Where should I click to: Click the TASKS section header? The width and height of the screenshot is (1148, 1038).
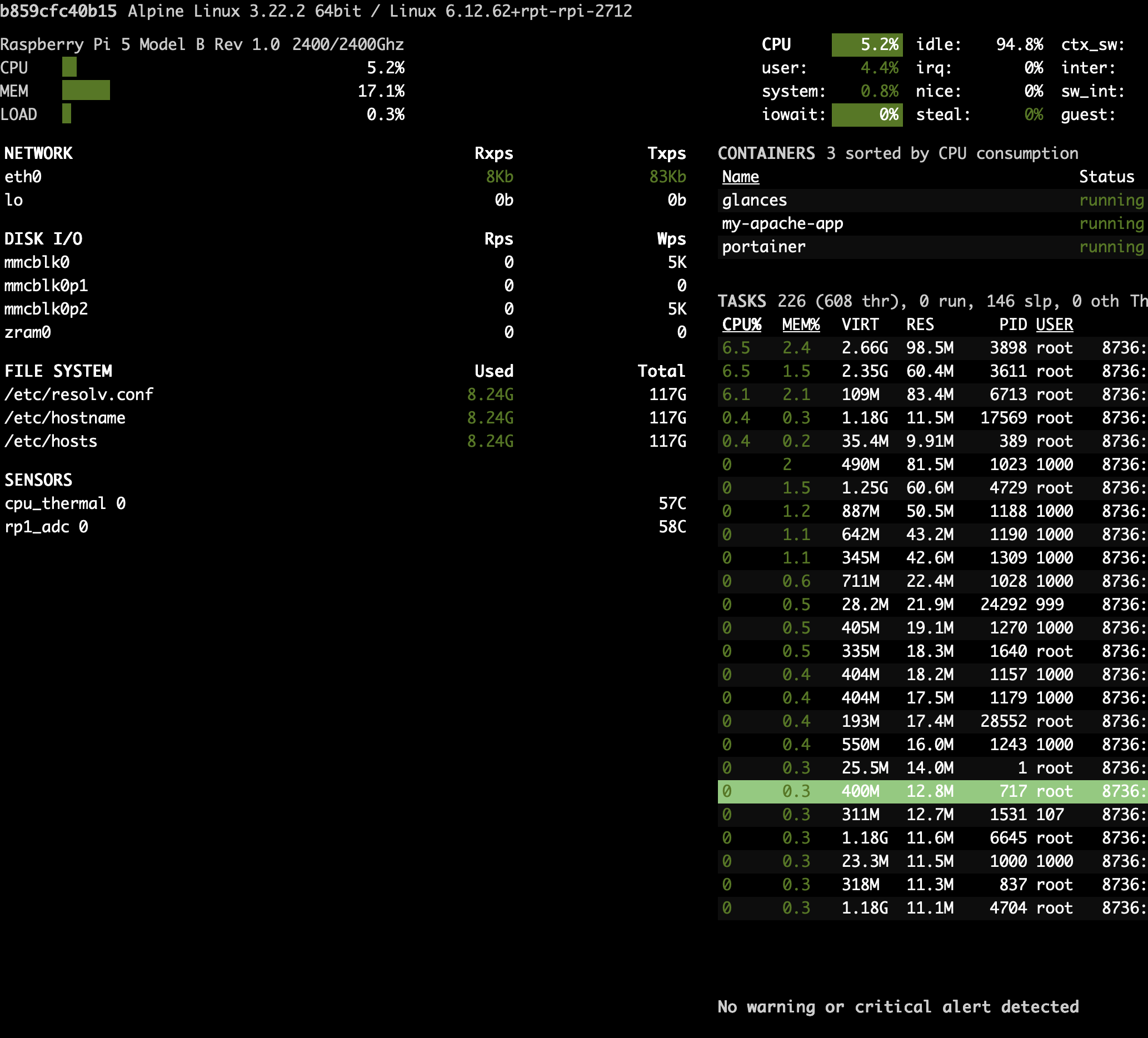pos(742,301)
